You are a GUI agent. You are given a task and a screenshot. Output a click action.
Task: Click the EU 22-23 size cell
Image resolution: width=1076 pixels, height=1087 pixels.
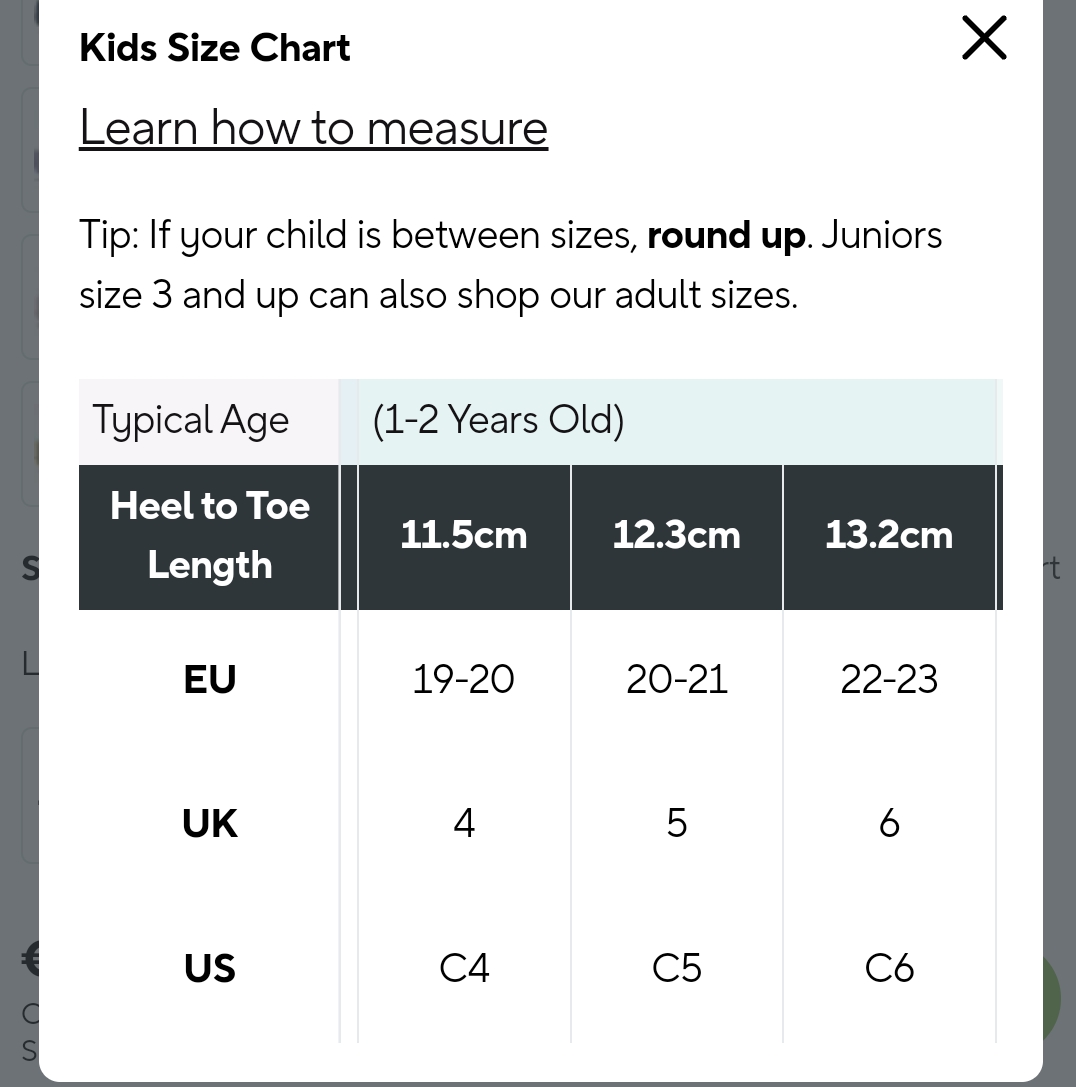[889, 680]
